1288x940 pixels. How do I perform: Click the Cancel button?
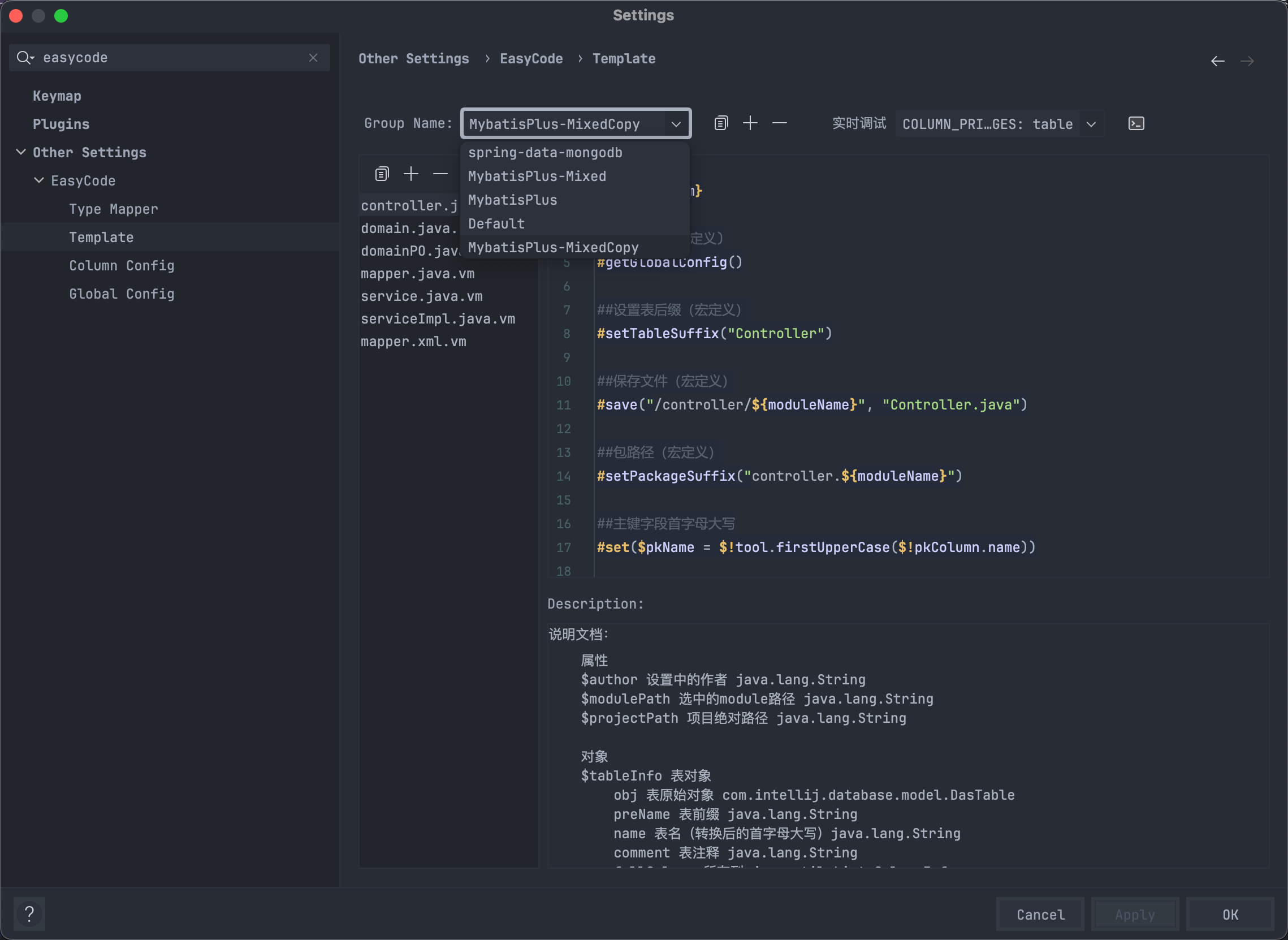pyautogui.click(x=1040, y=915)
